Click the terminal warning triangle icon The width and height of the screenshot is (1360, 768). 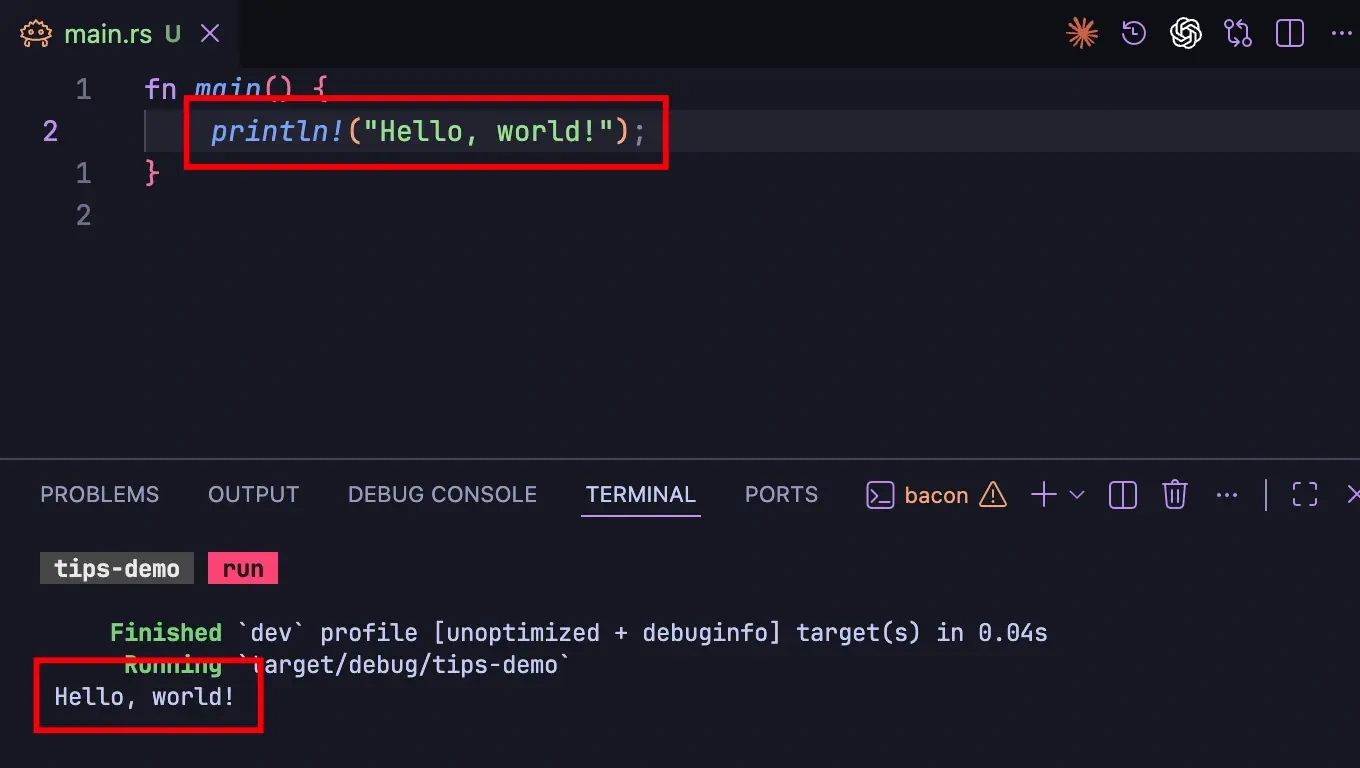[992, 495]
